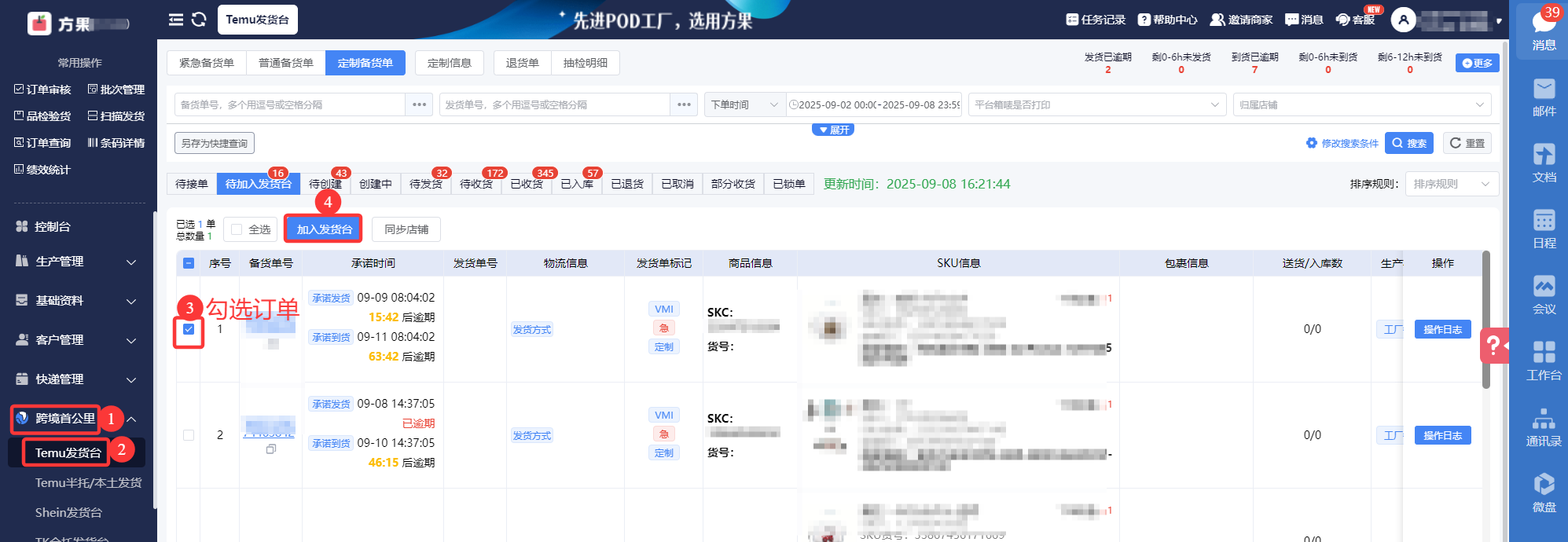This screenshot has height=542, width=1568.
Task: Open the 排序规则 dropdown
Action: (x=1452, y=184)
